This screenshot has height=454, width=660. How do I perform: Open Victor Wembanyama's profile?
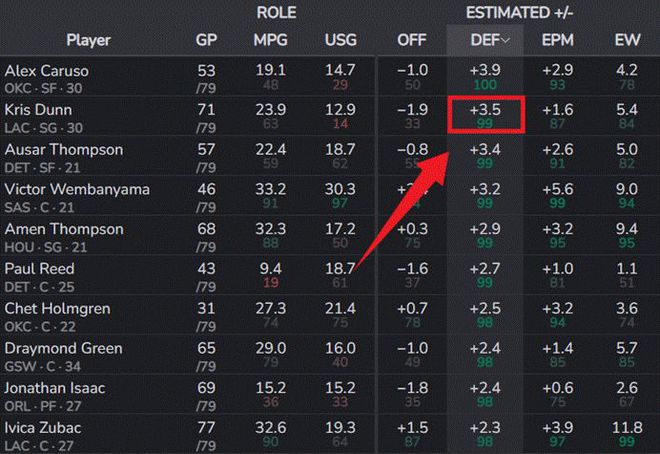pyautogui.click(x=77, y=189)
